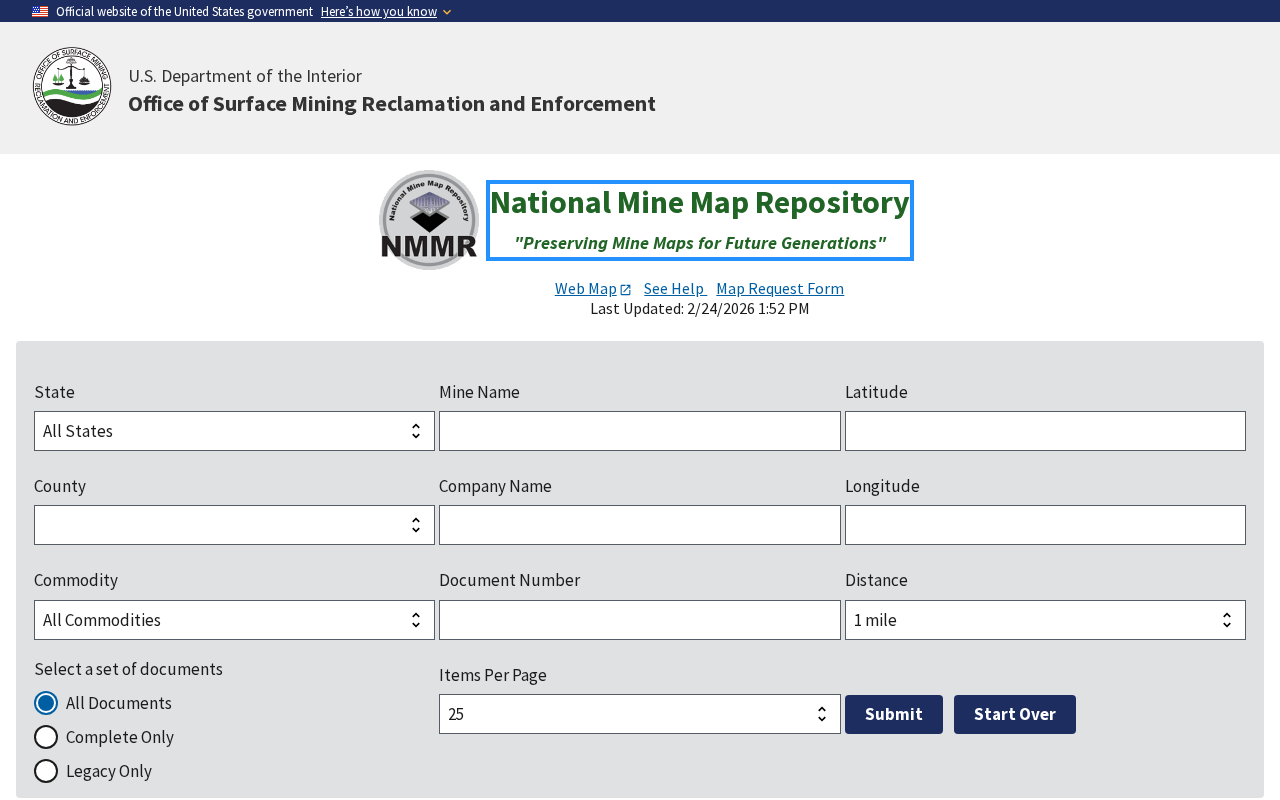Click into the Latitude input box
This screenshot has width=1280, height=800.
point(1045,431)
